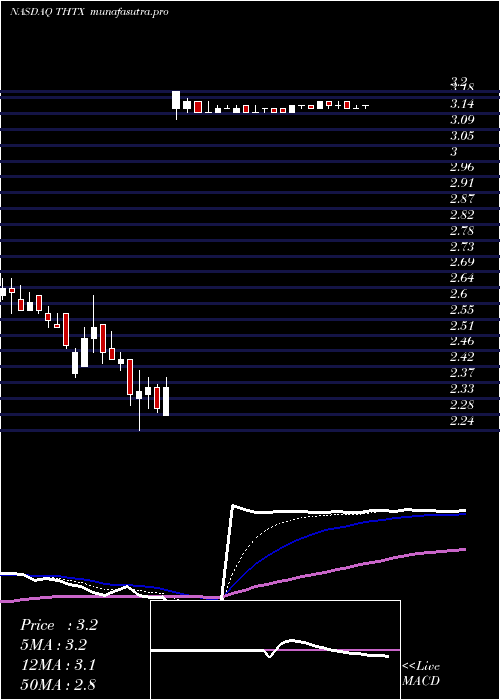Select the 2.69 price axis label

point(462,262)
